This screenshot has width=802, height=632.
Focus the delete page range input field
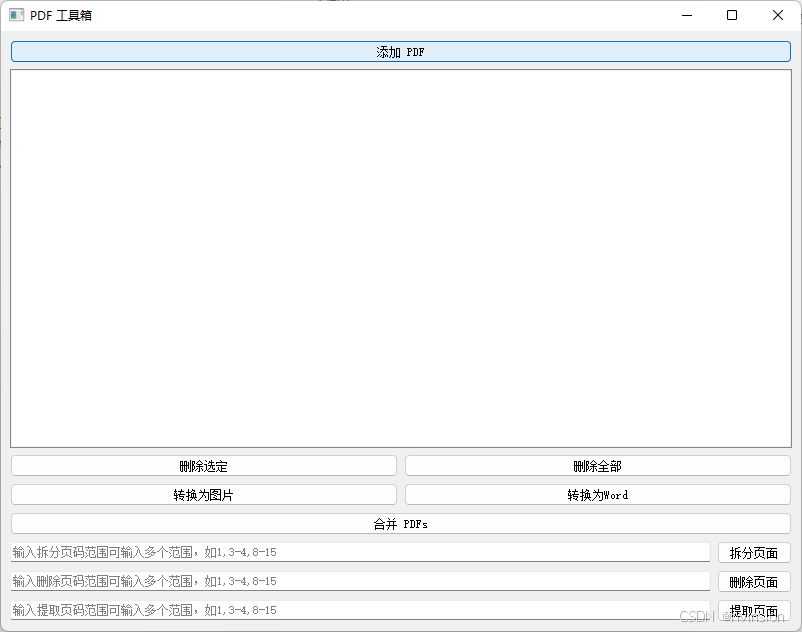click(360, 581)
